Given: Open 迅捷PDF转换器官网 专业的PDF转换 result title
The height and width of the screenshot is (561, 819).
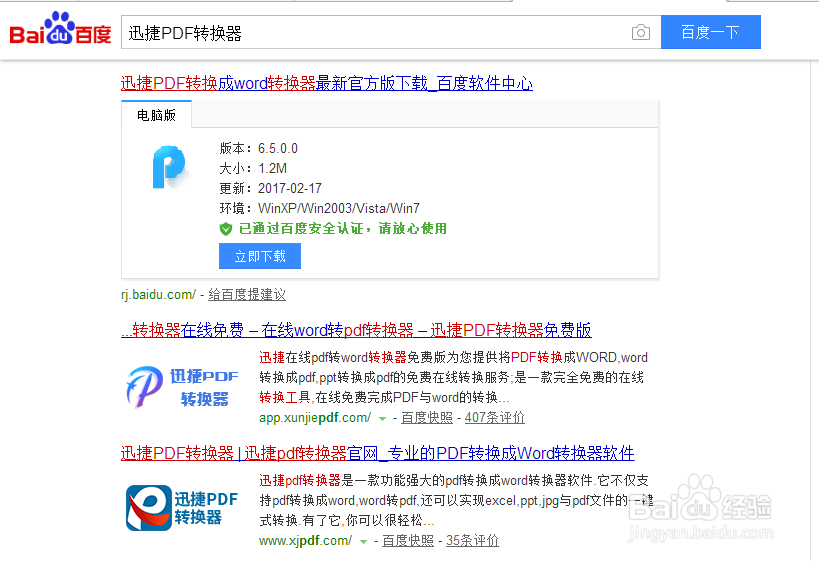Looking at the screenshot, I should (x=377, y=453).
